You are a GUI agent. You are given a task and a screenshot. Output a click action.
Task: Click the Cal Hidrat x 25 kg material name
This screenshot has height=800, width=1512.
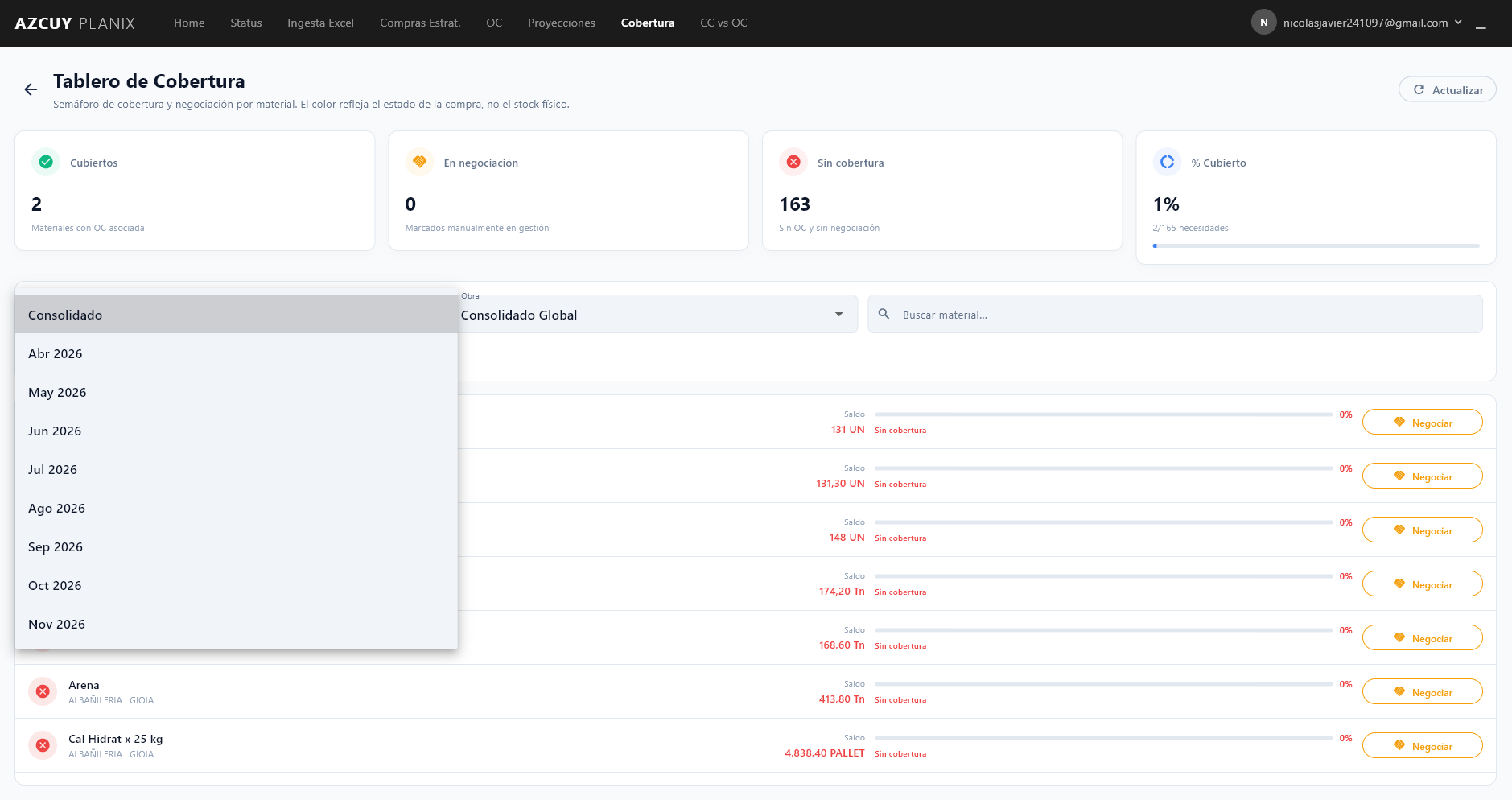(x=115, y=739)
